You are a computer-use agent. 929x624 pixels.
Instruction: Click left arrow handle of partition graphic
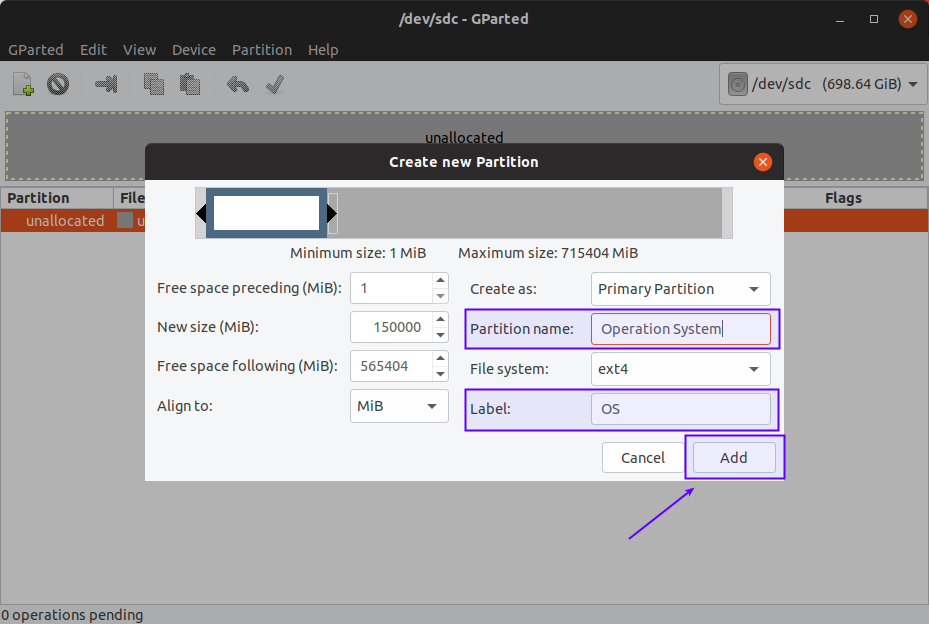coord(201,213)
